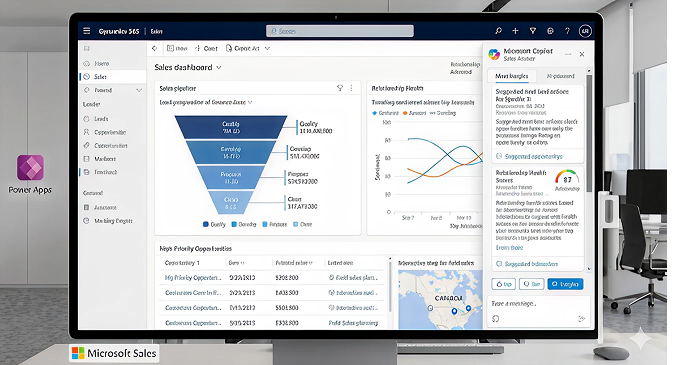
Task: Click the Qualify legend color swatch
Action: coord(206,224)
